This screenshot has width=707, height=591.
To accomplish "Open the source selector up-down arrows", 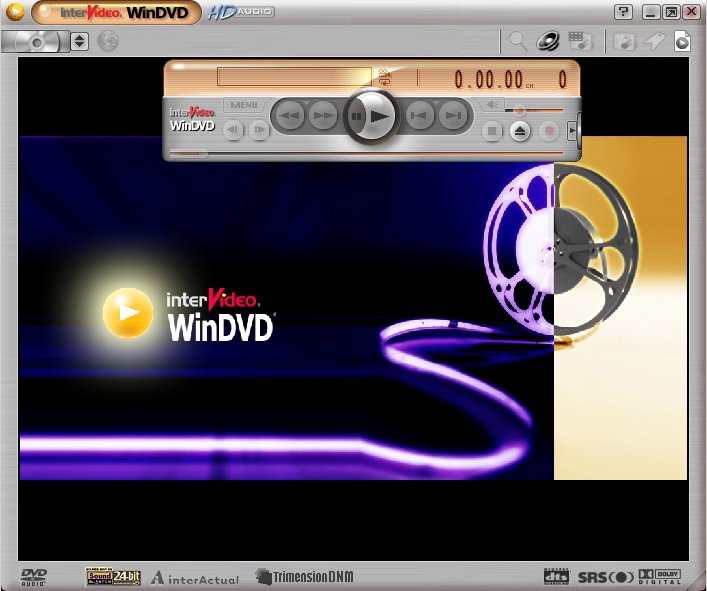I will 79,41.
